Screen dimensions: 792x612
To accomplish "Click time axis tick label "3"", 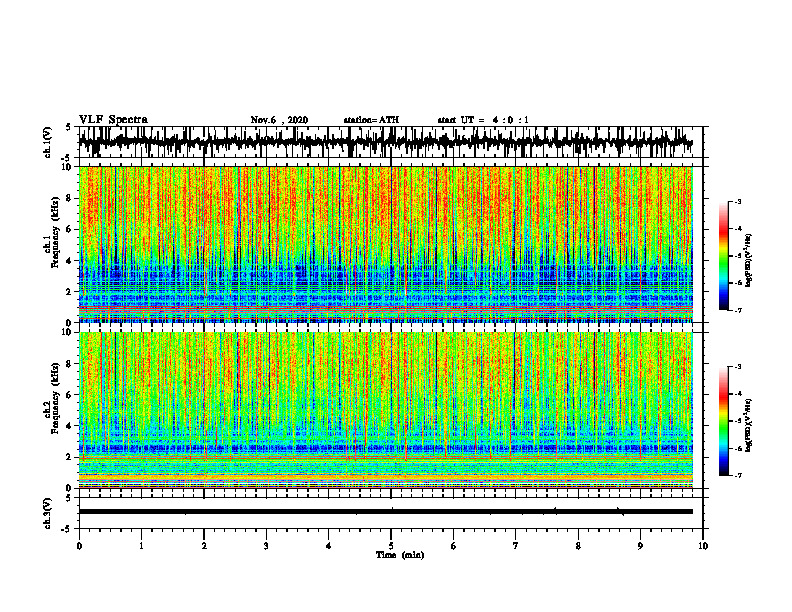I will (x=266, y=546).
